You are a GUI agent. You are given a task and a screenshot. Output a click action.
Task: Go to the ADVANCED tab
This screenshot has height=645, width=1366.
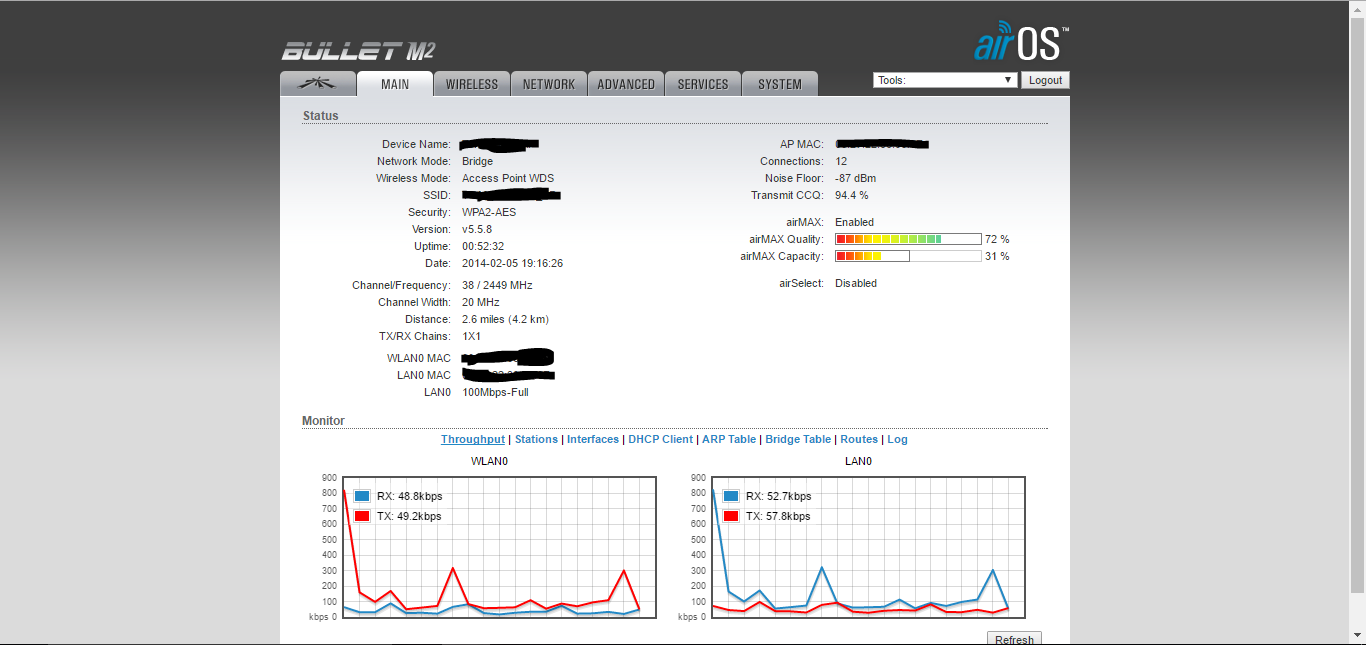click(626, 84)
